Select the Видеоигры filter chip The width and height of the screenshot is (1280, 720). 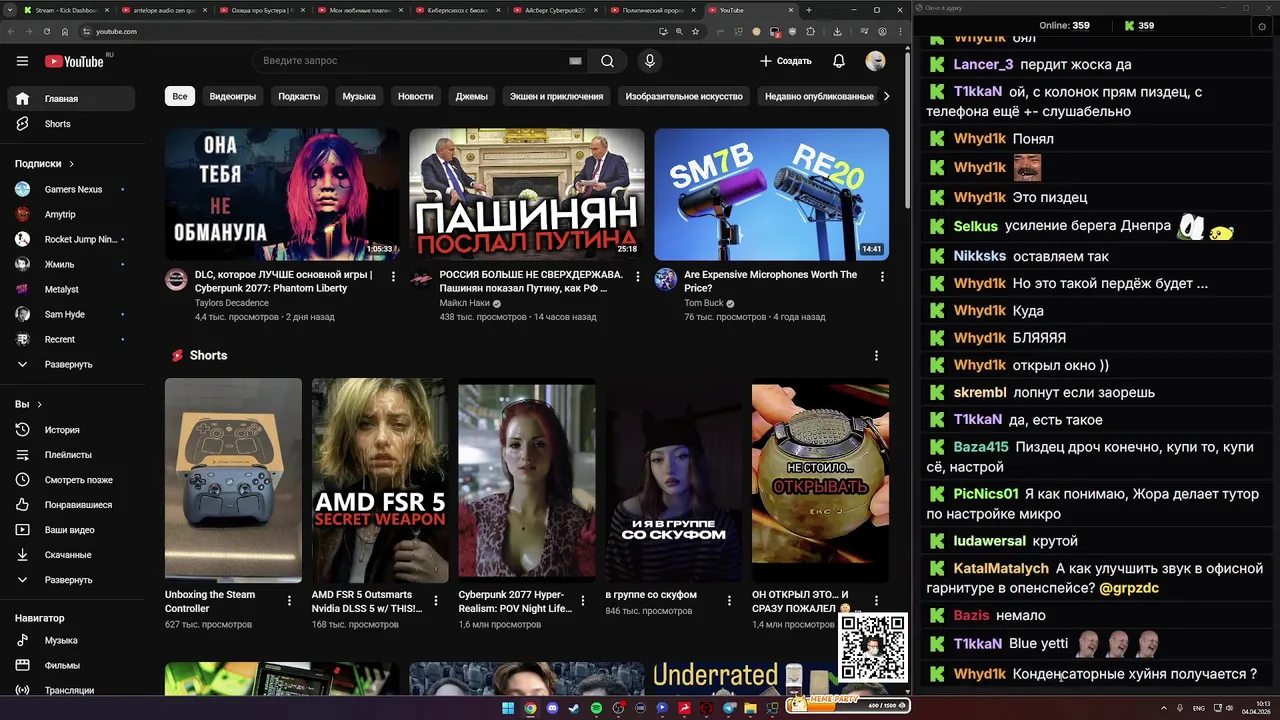(233, 96)
